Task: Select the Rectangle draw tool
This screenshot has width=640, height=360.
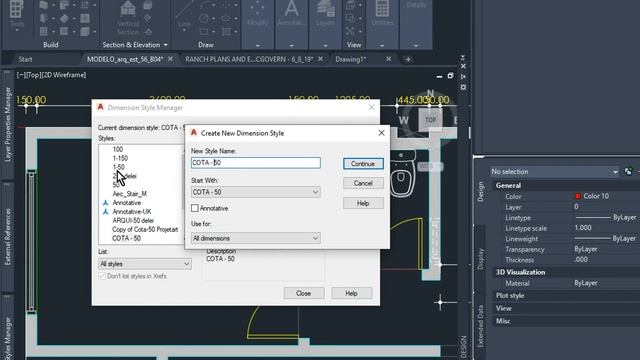Action: point(204,31)
